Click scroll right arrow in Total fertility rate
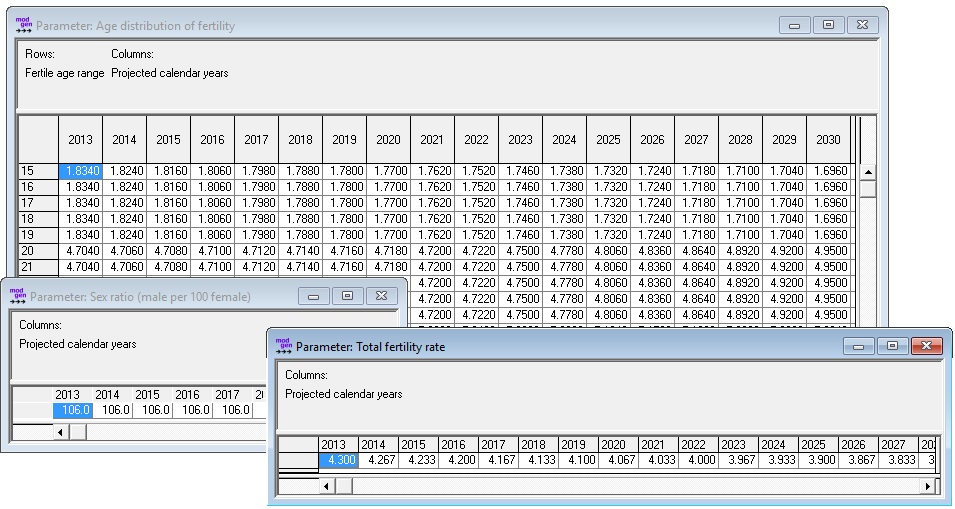 928,486
